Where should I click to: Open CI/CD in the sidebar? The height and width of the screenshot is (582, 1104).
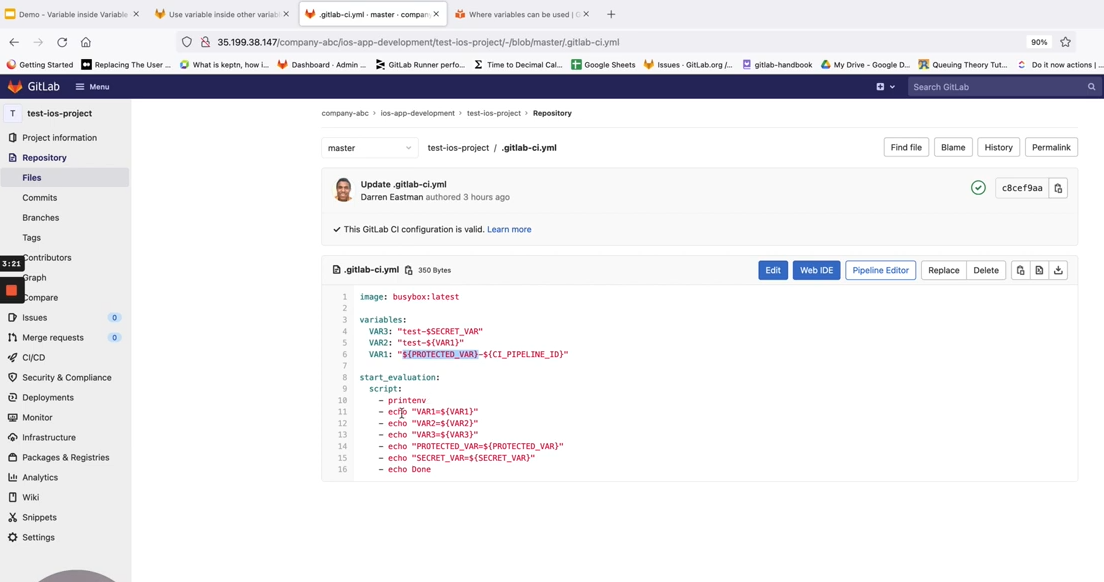pos(34,357)
